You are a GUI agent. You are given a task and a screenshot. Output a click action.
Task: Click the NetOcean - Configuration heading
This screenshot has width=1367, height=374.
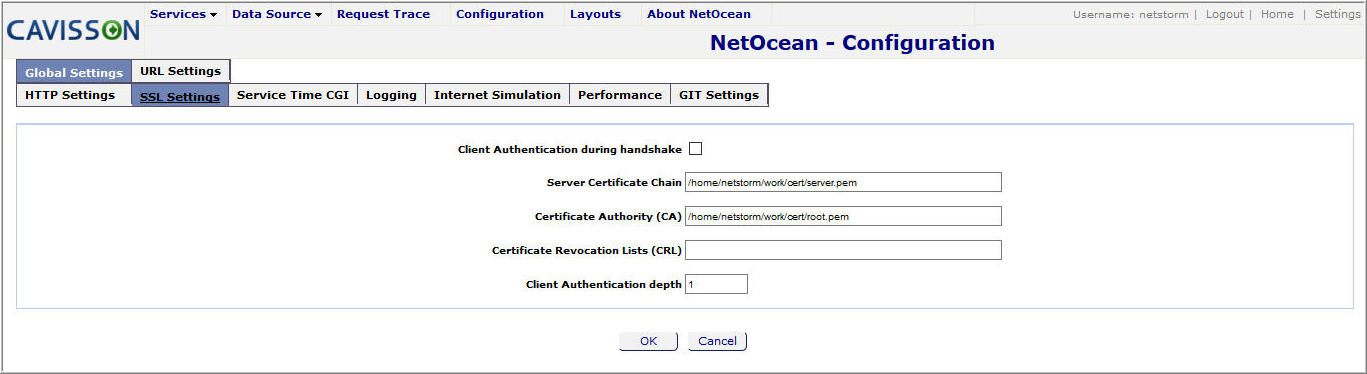coord(852,43)
